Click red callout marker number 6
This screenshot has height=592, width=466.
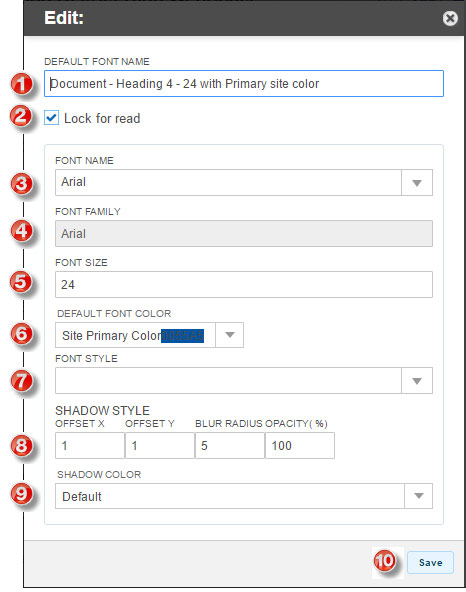[x=22, y=334]
